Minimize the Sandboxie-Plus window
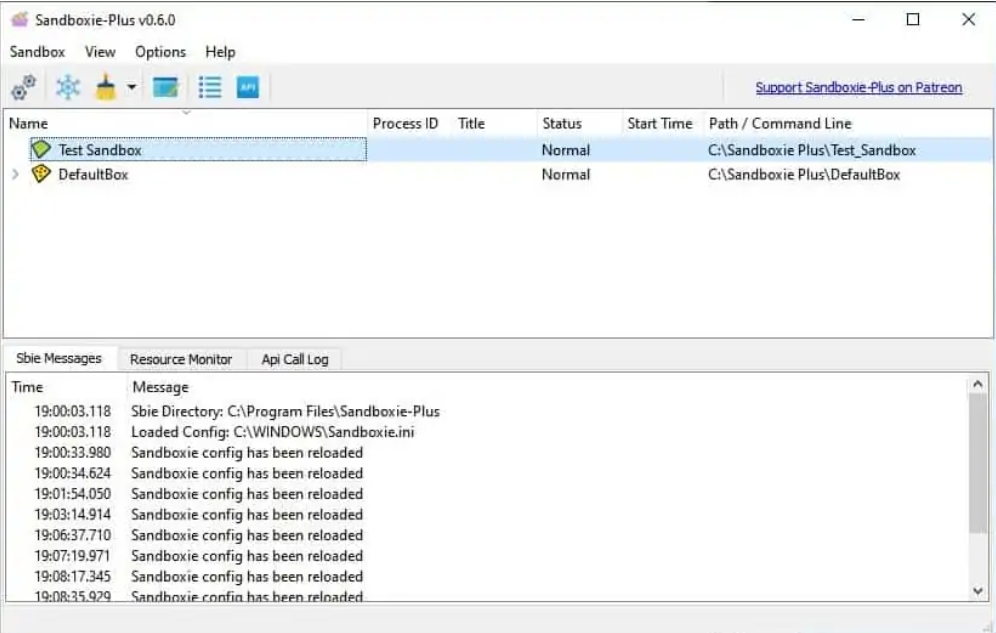The width and height of the screenshot is (996, 633). (x=858, y=20)
